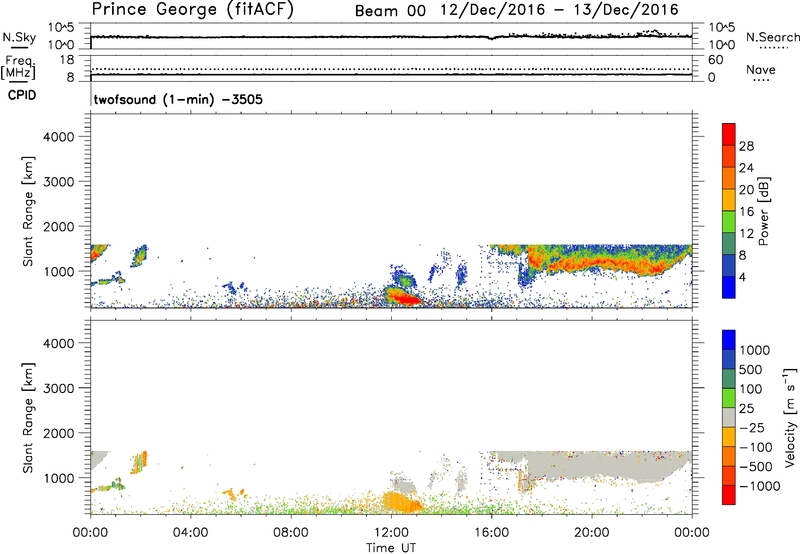Image resolution: width=800 pixels, height=554 pixels.
Task: Click the power panel 'Slant Range [km]' label
Action: tap(28, 211)
